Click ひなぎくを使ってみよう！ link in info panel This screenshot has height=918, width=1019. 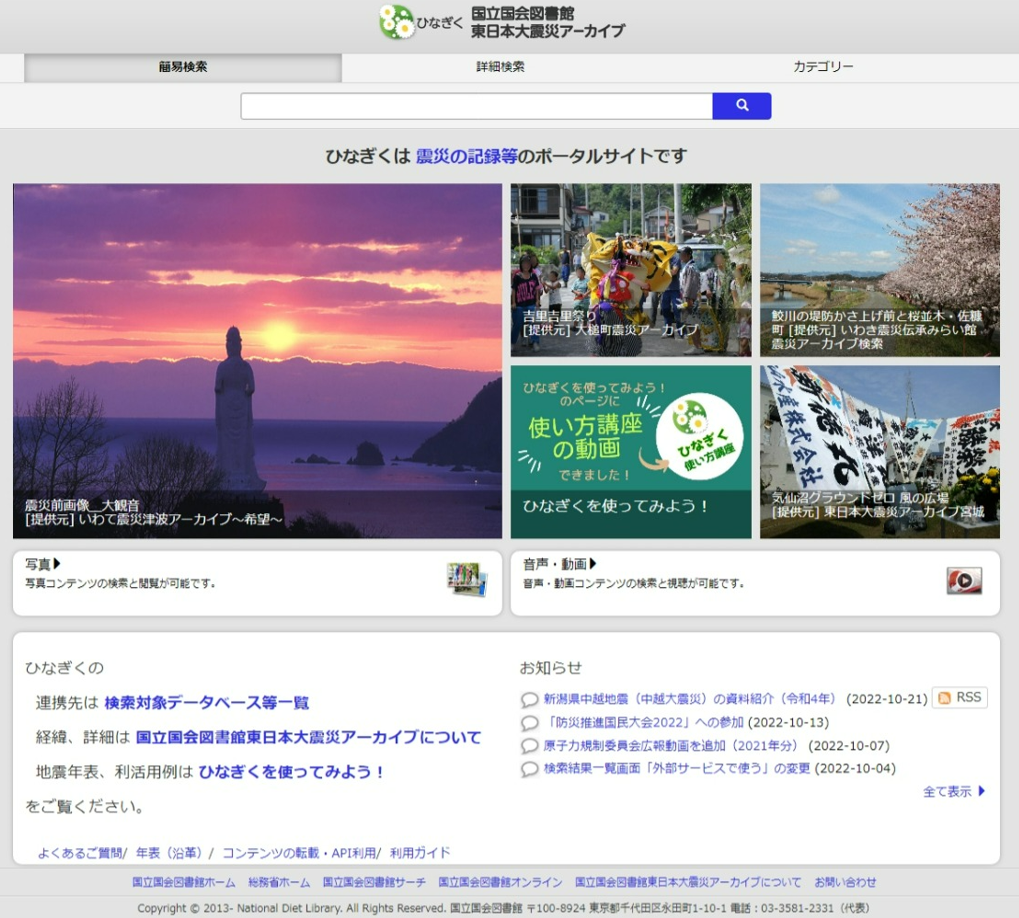pos(292,772)
